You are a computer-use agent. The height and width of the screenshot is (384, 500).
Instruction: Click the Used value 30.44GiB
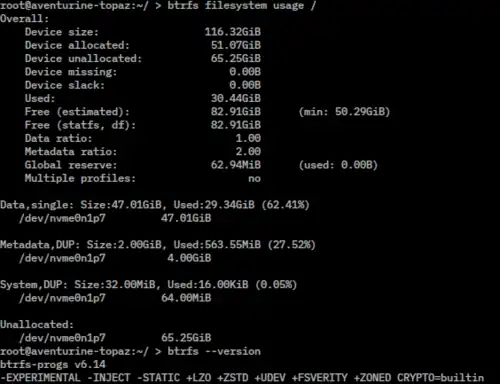click(x=236, y=98)
